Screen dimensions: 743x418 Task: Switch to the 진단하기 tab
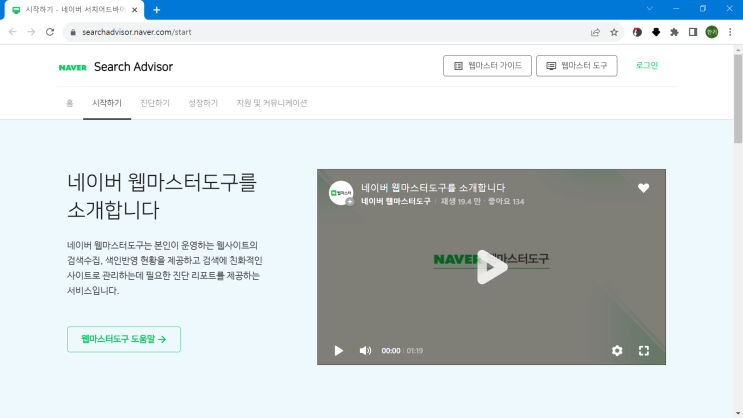(155, 103)
